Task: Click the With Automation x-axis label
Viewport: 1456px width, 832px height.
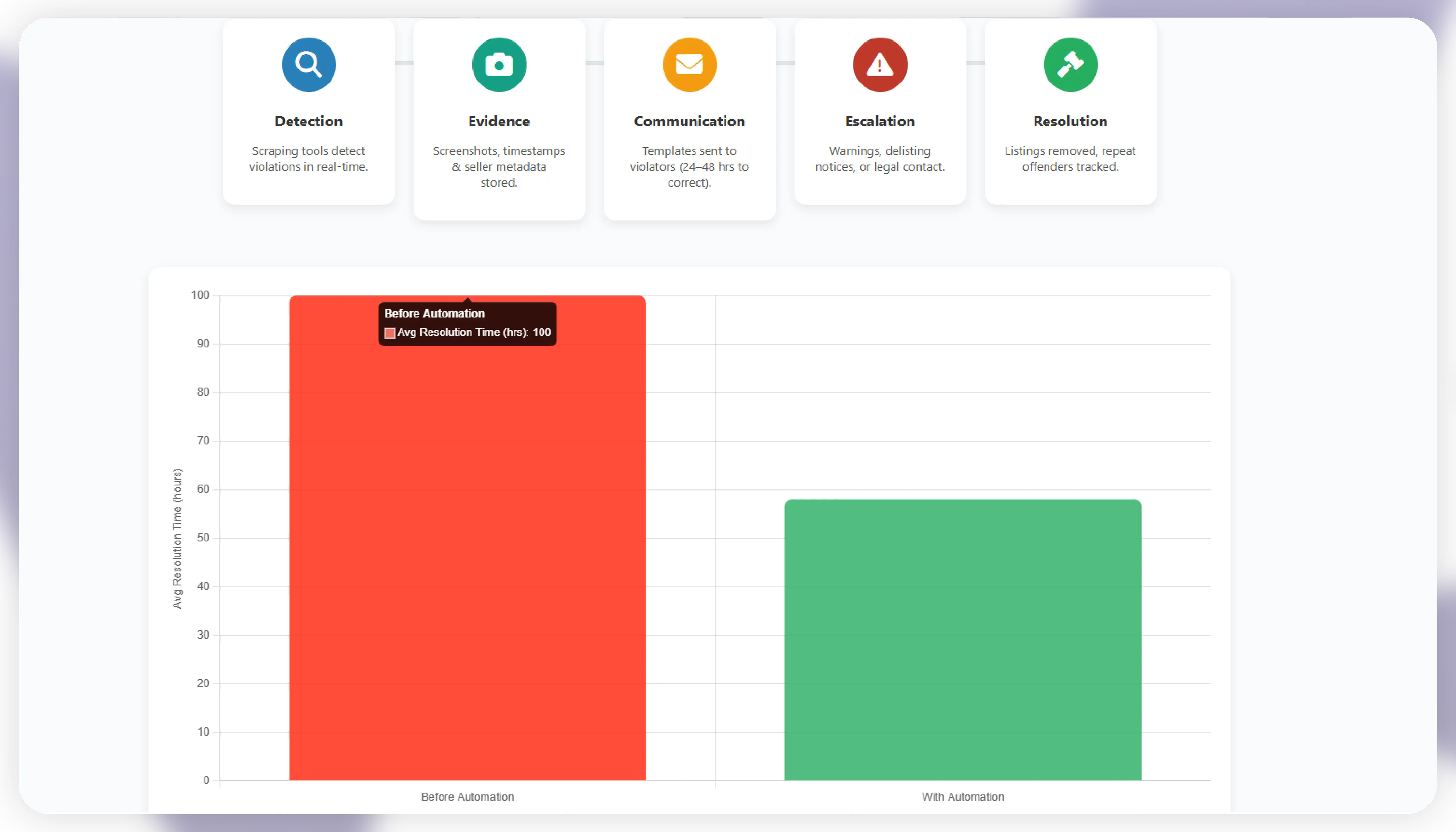Action: coord(963,797)
